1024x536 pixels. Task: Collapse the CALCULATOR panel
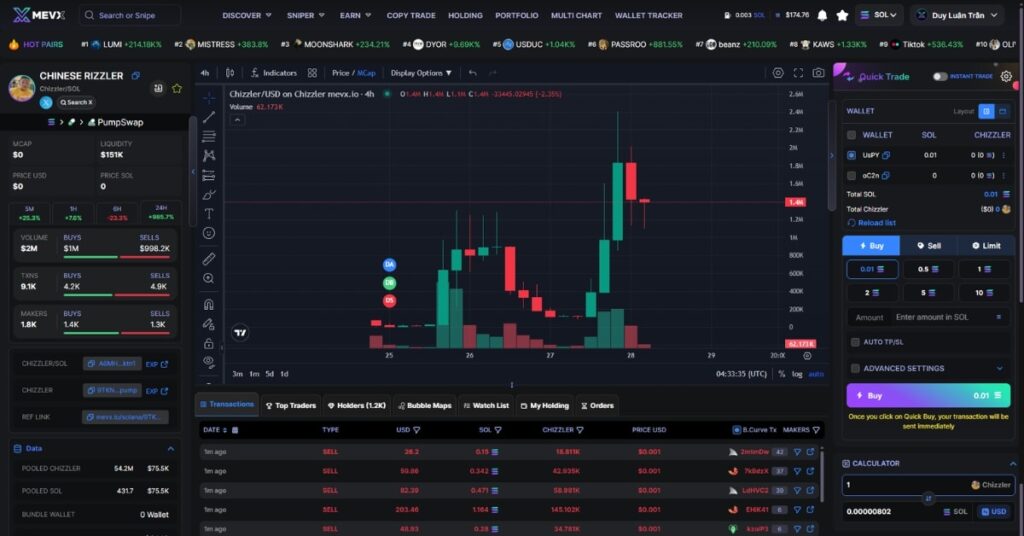(1012, 464)
